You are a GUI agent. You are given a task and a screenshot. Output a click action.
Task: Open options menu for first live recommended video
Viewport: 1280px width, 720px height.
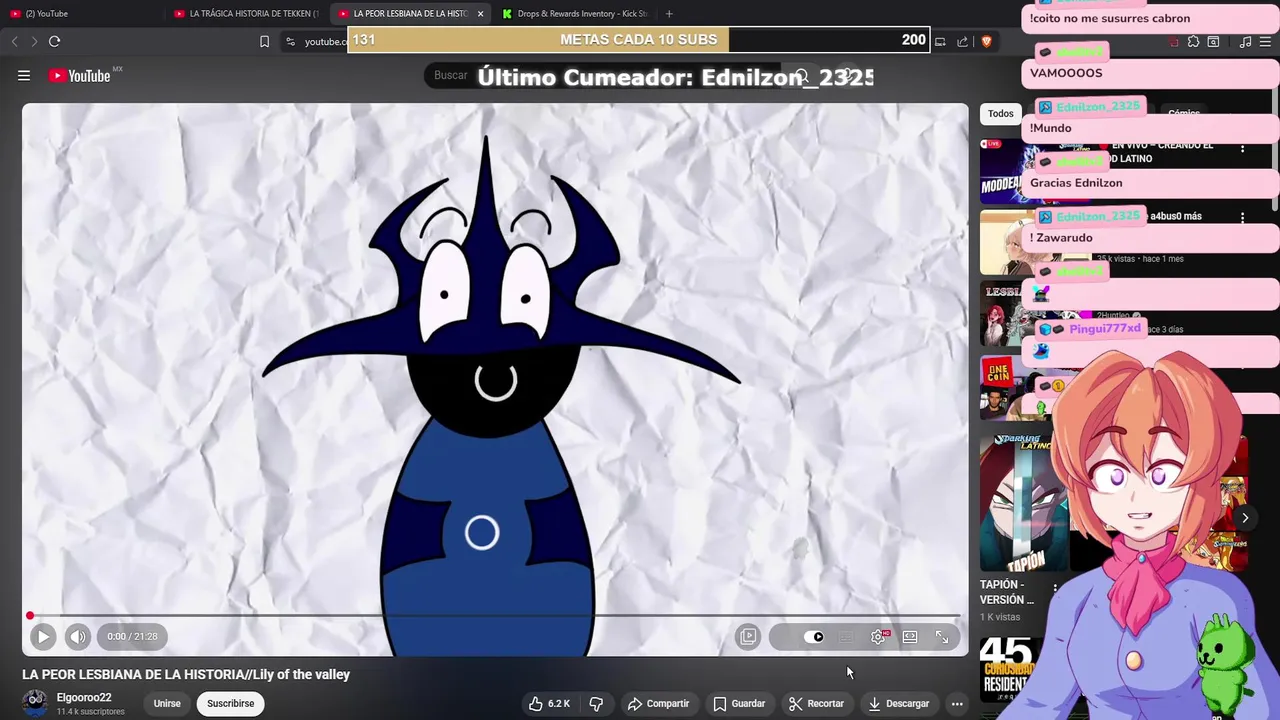(1243, 149)
